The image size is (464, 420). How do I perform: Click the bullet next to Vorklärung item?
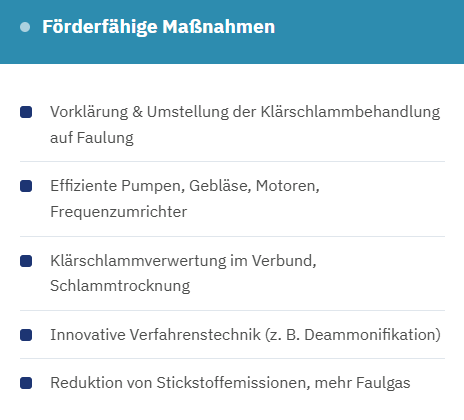(26, 112)
